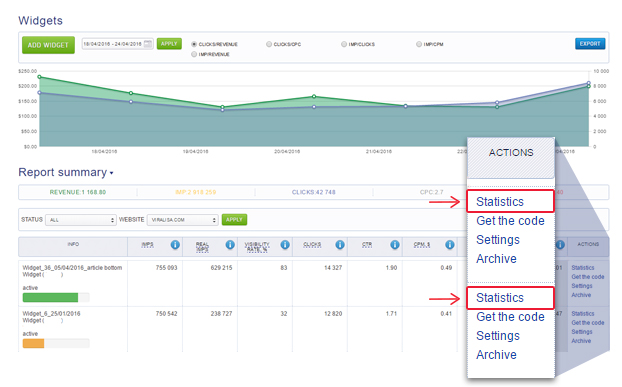Click the CPC:2.7 summary value

pyautogui.click(x=432, y=192)
